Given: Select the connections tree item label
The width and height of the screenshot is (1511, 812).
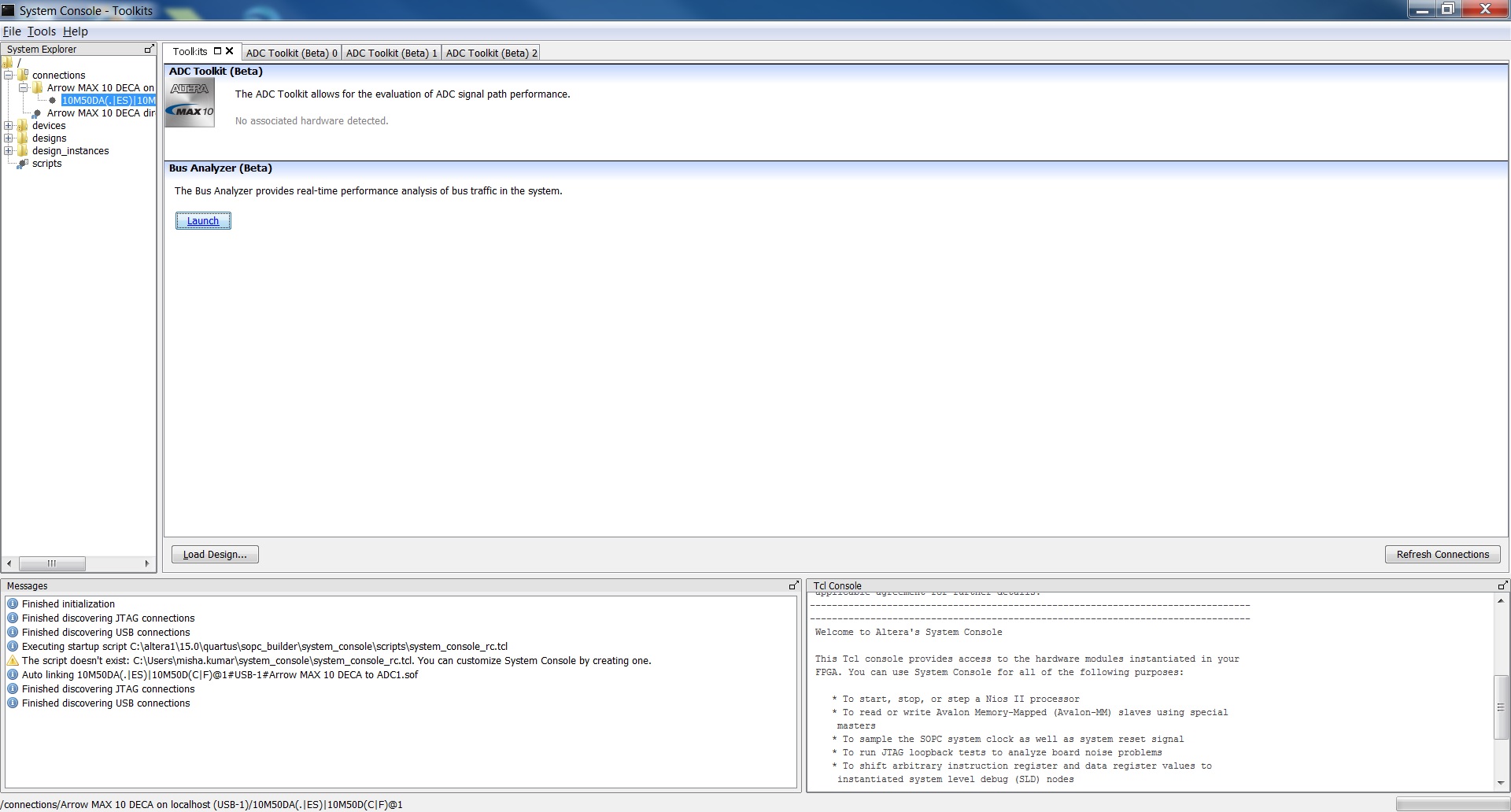Looking at the screenshot, I should point(59,75).
